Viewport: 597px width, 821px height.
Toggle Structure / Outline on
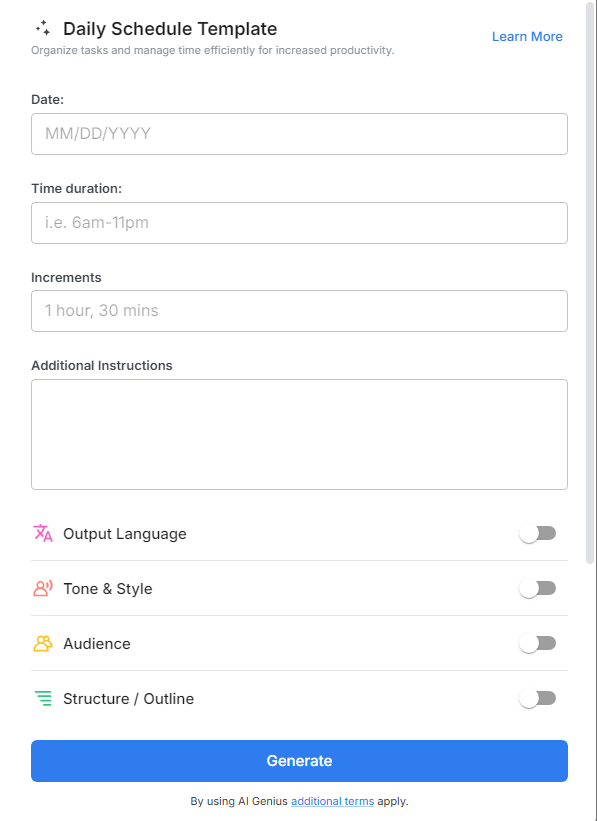point(537,698)
